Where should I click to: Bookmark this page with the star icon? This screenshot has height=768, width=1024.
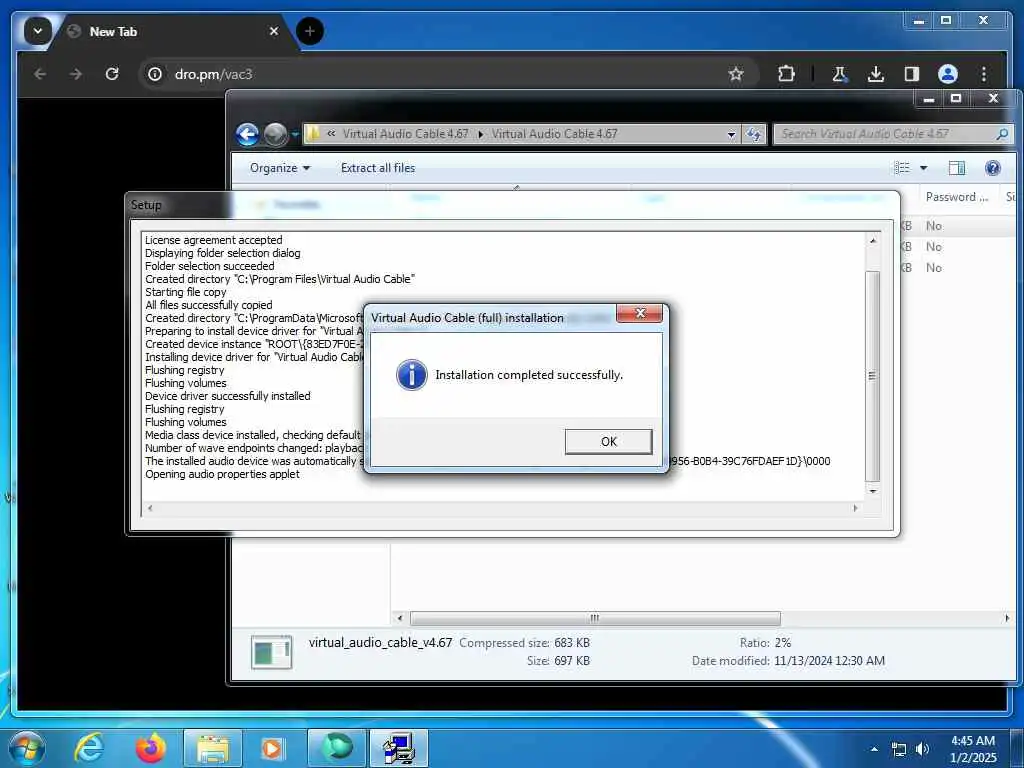point(736,74)
